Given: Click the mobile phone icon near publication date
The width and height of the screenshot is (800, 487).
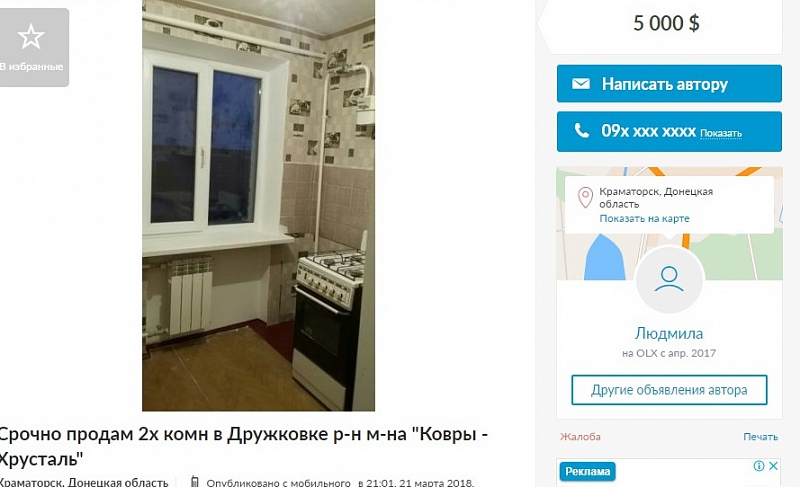Looking at the screenshot, I should tap(194, 481).
